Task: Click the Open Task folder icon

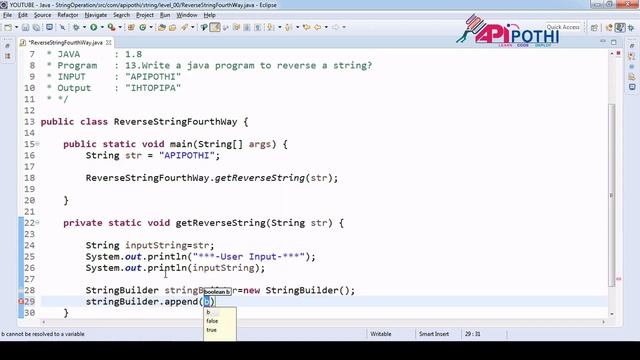Action: point(172,27)
